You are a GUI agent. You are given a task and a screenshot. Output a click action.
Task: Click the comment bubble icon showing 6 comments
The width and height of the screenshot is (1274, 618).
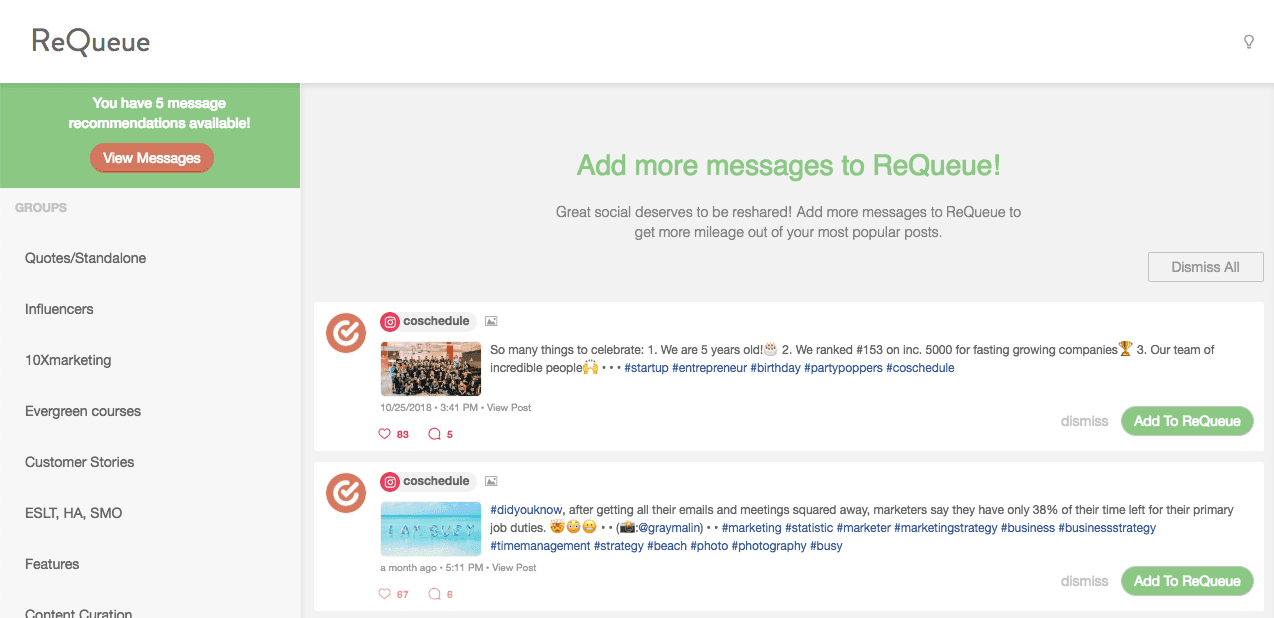434,593
